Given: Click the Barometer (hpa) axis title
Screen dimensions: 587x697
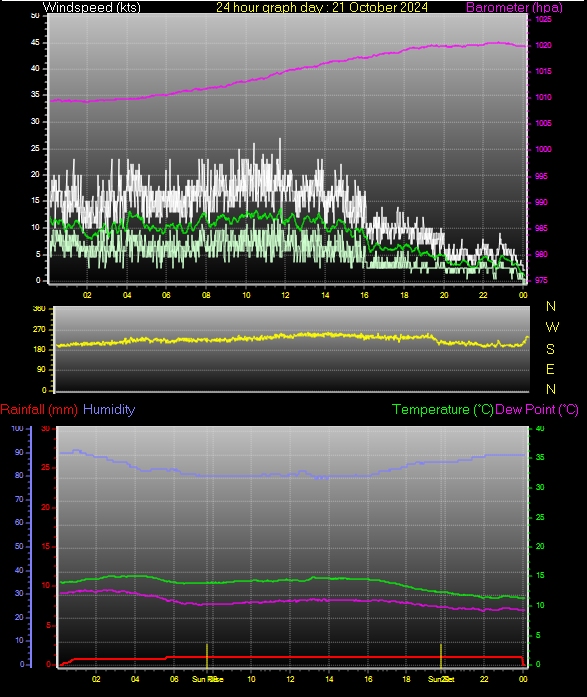Looking at the screenshot, I should click(x=514, y=7).
